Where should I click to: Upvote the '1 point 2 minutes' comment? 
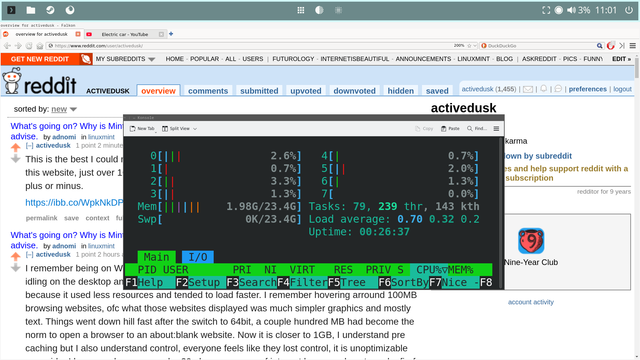click(x=16, y=147)
